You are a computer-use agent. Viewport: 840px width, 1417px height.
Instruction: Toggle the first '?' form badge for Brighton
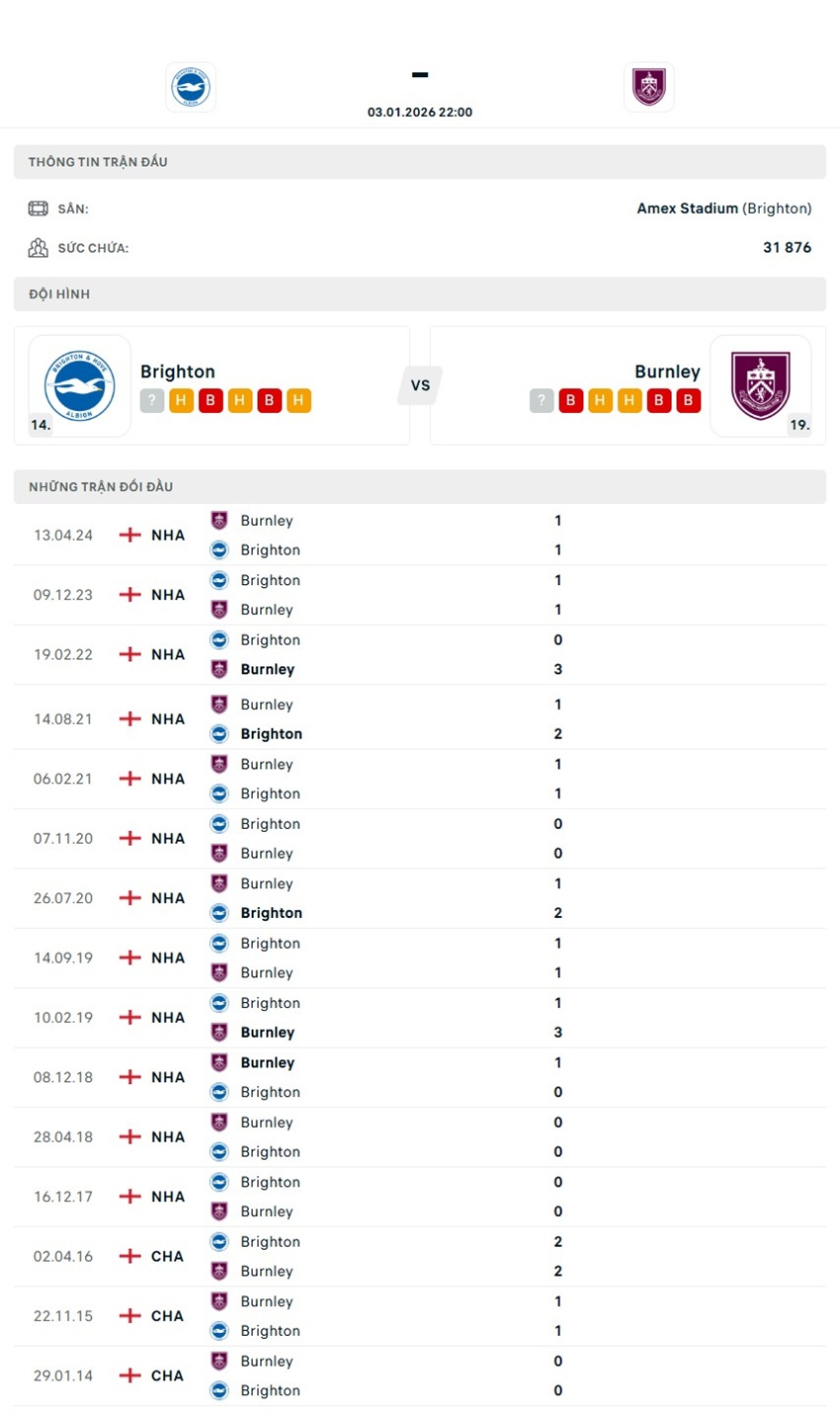(x=150, y=400)
